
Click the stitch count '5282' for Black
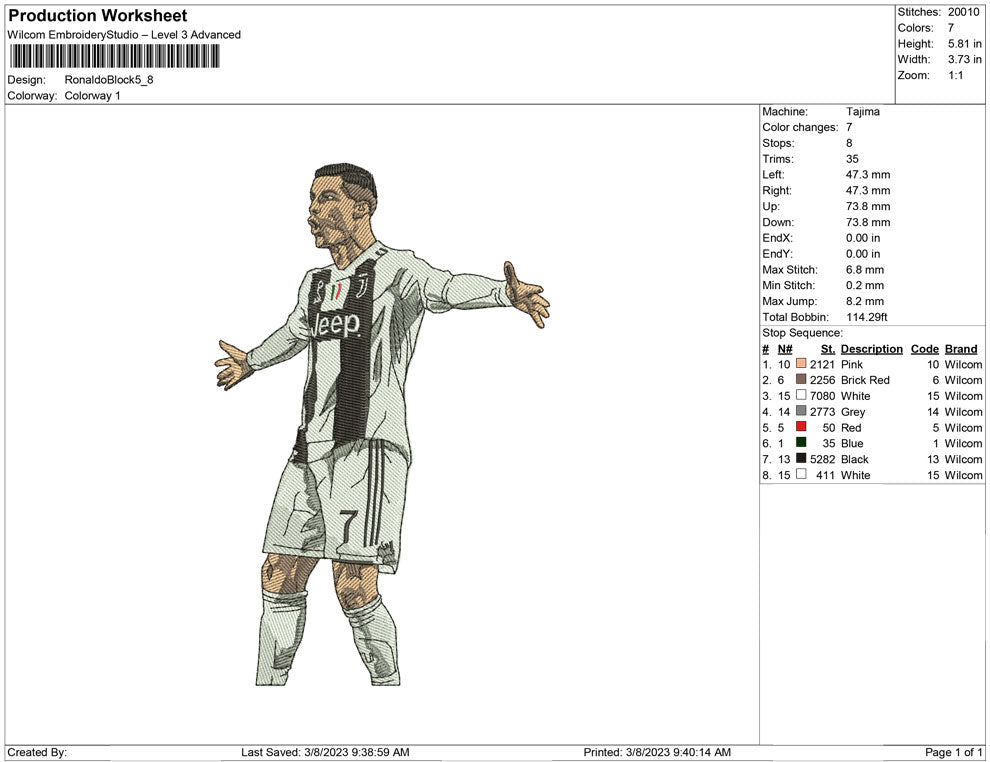click(x=823, y=459)
